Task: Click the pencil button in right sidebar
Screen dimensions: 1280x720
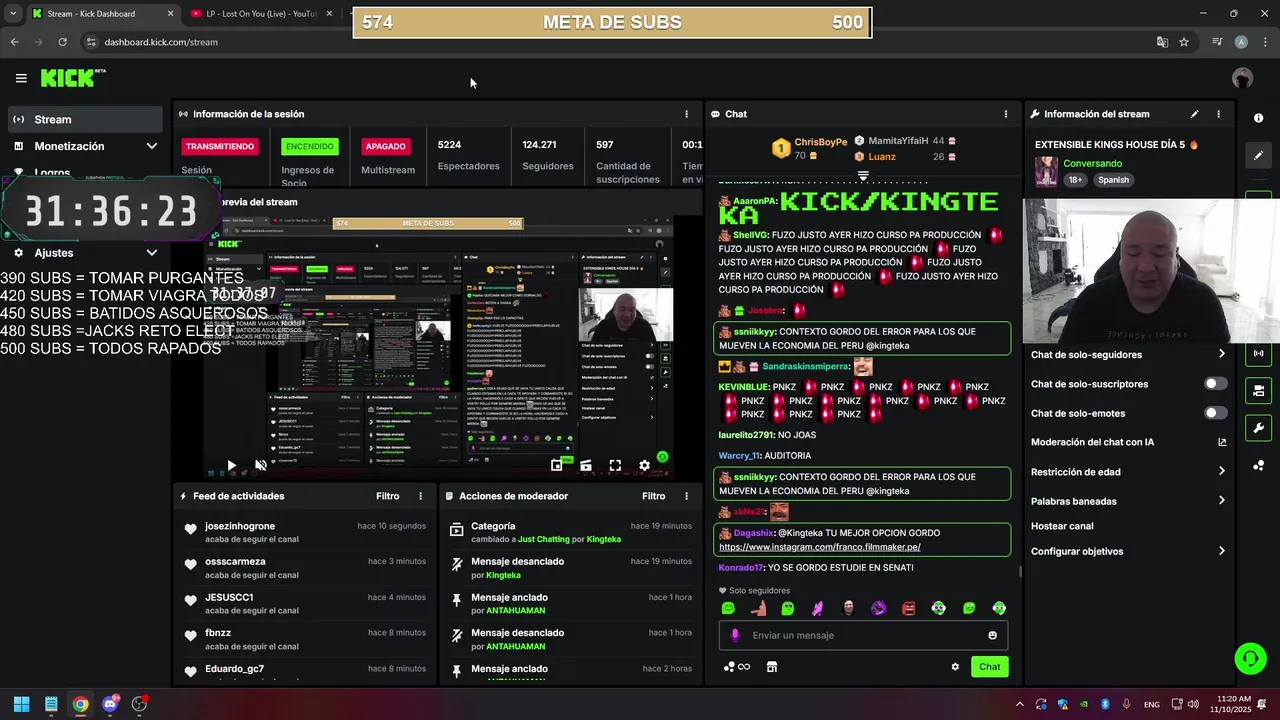Action: pos(1258,155)
